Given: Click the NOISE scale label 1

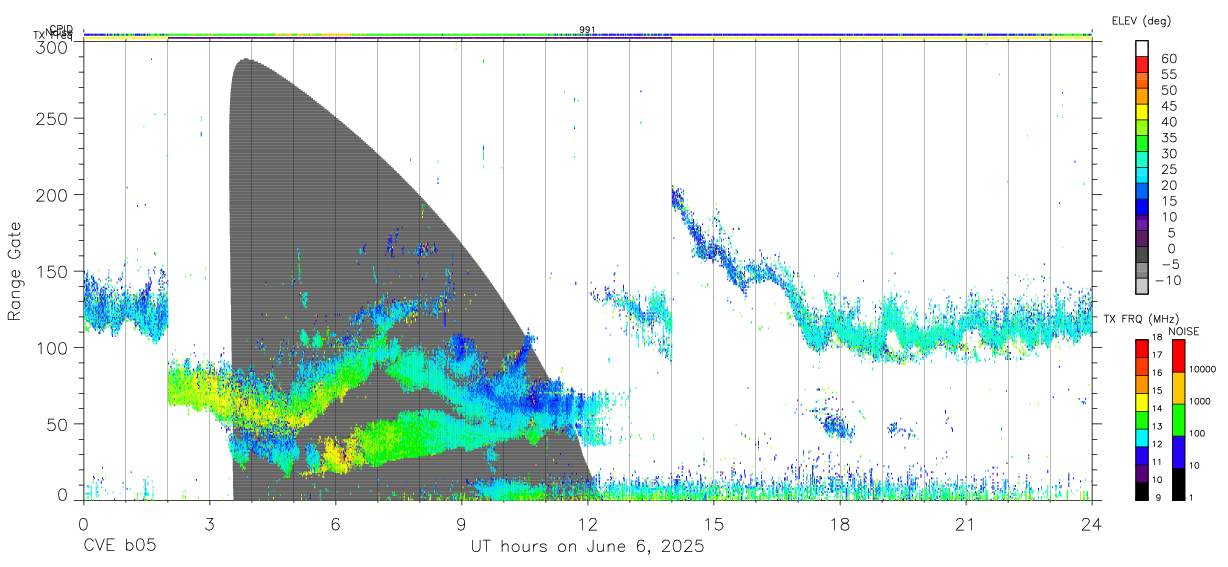Looking at the screenshot, I should pyautogui.click(x=1191, y=497).
